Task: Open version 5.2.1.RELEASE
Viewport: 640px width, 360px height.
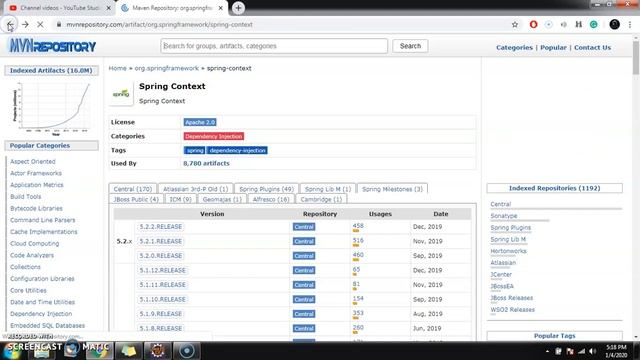Action: [x=160, y=241]
